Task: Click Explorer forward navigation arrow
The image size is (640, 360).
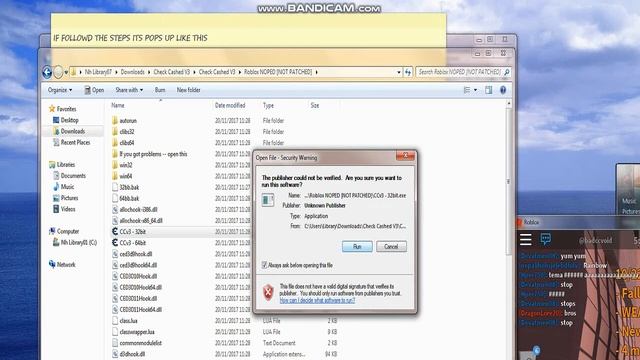Action: (x=58, y=72)
